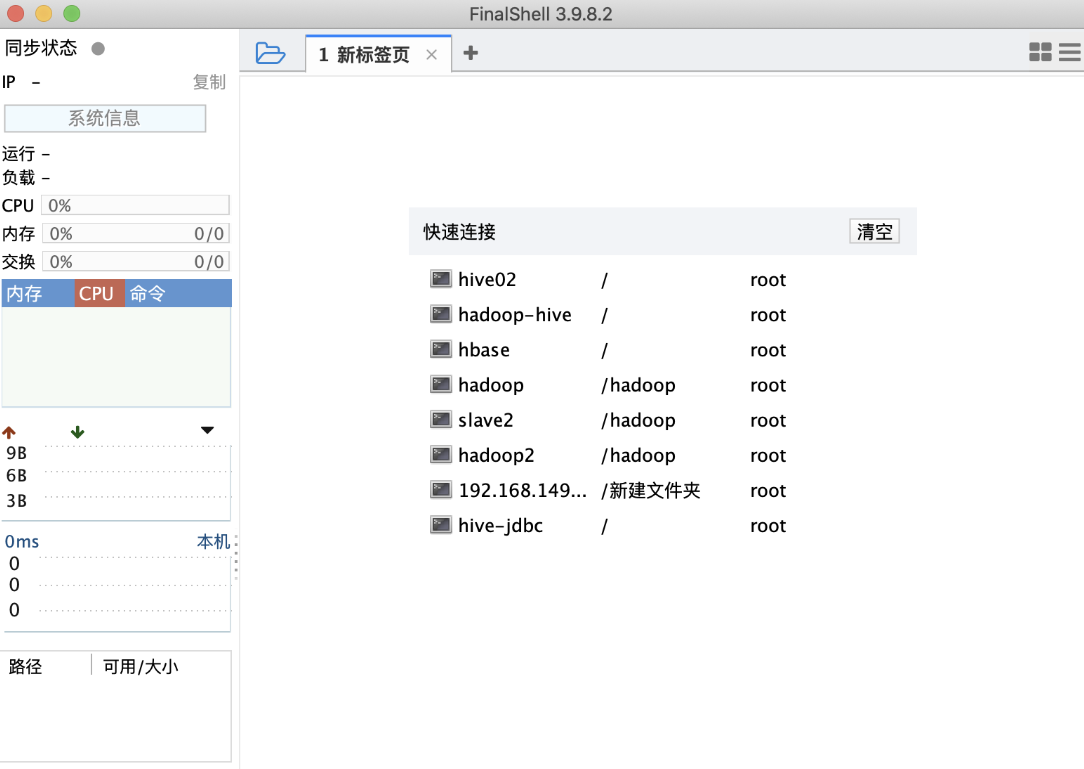Close the 新标签页 tab
This screenshot has width=1084, height=769.
pyautogui.click(x=431, y=55)
